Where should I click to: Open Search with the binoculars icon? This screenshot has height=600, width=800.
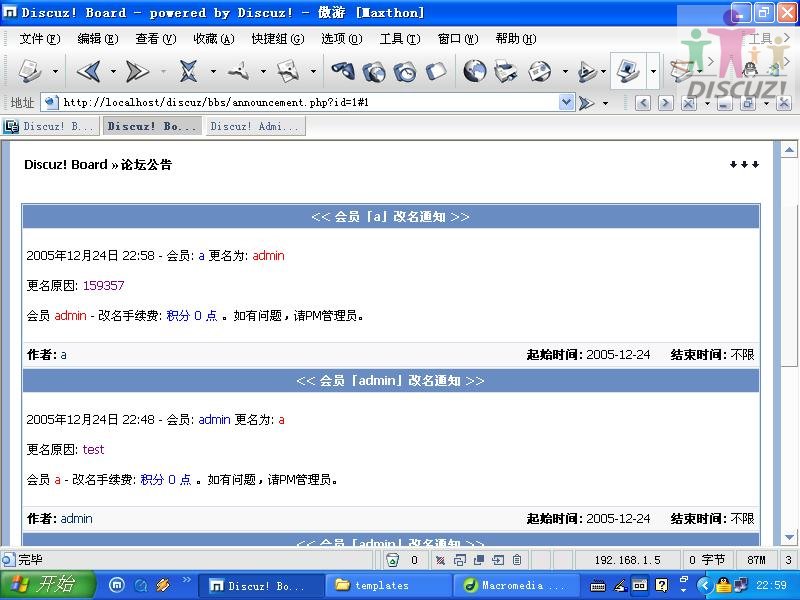343,71
